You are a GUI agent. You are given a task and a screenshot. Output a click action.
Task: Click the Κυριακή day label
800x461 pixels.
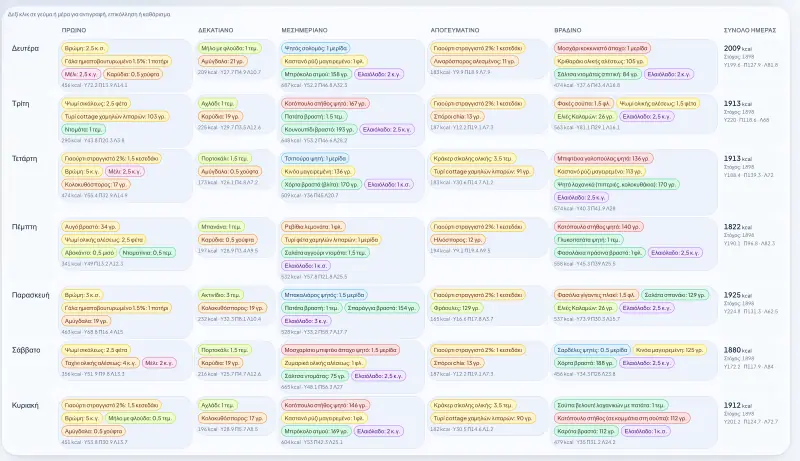[x=25, y=405]
